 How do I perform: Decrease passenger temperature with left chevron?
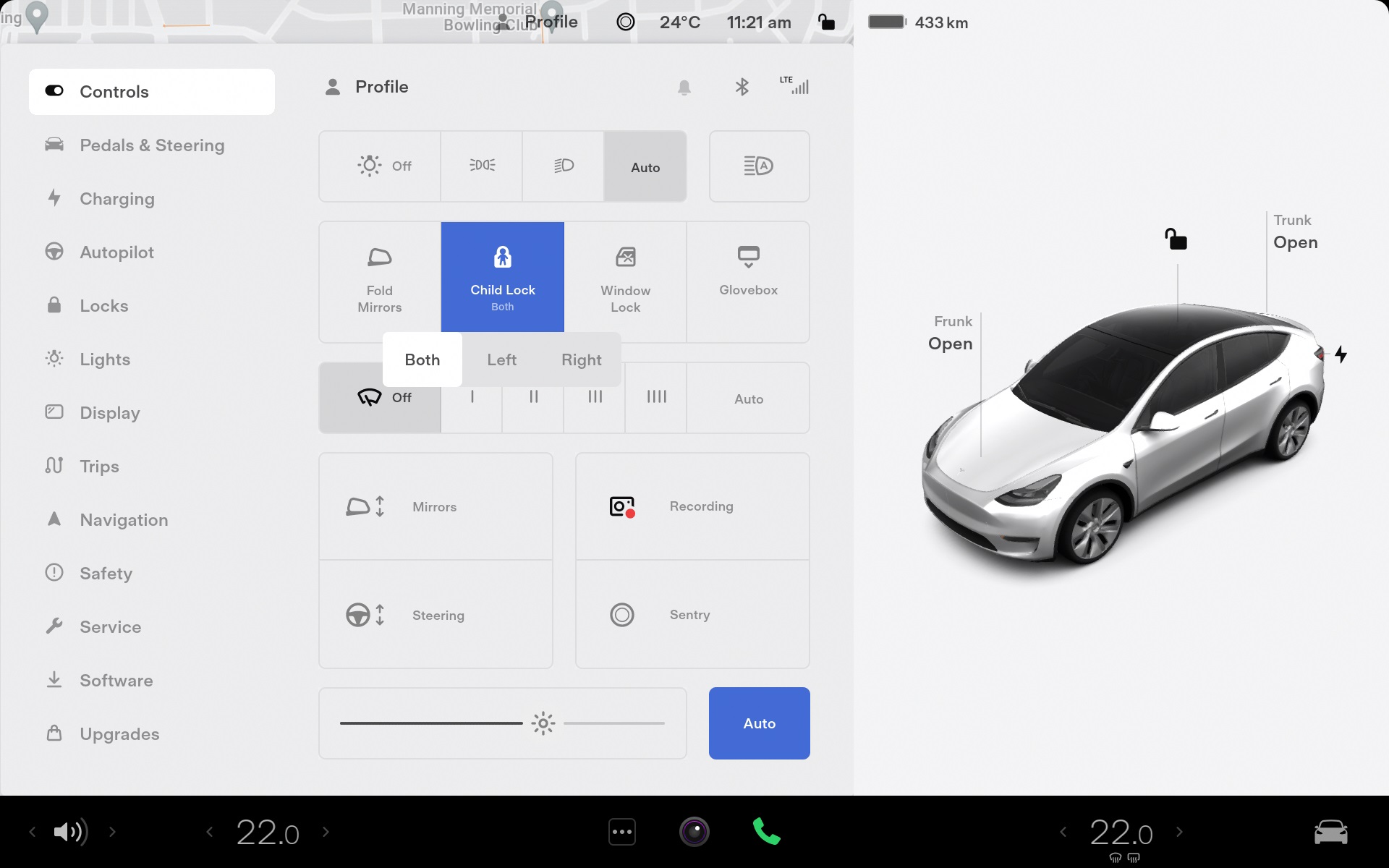point(1063,832)
